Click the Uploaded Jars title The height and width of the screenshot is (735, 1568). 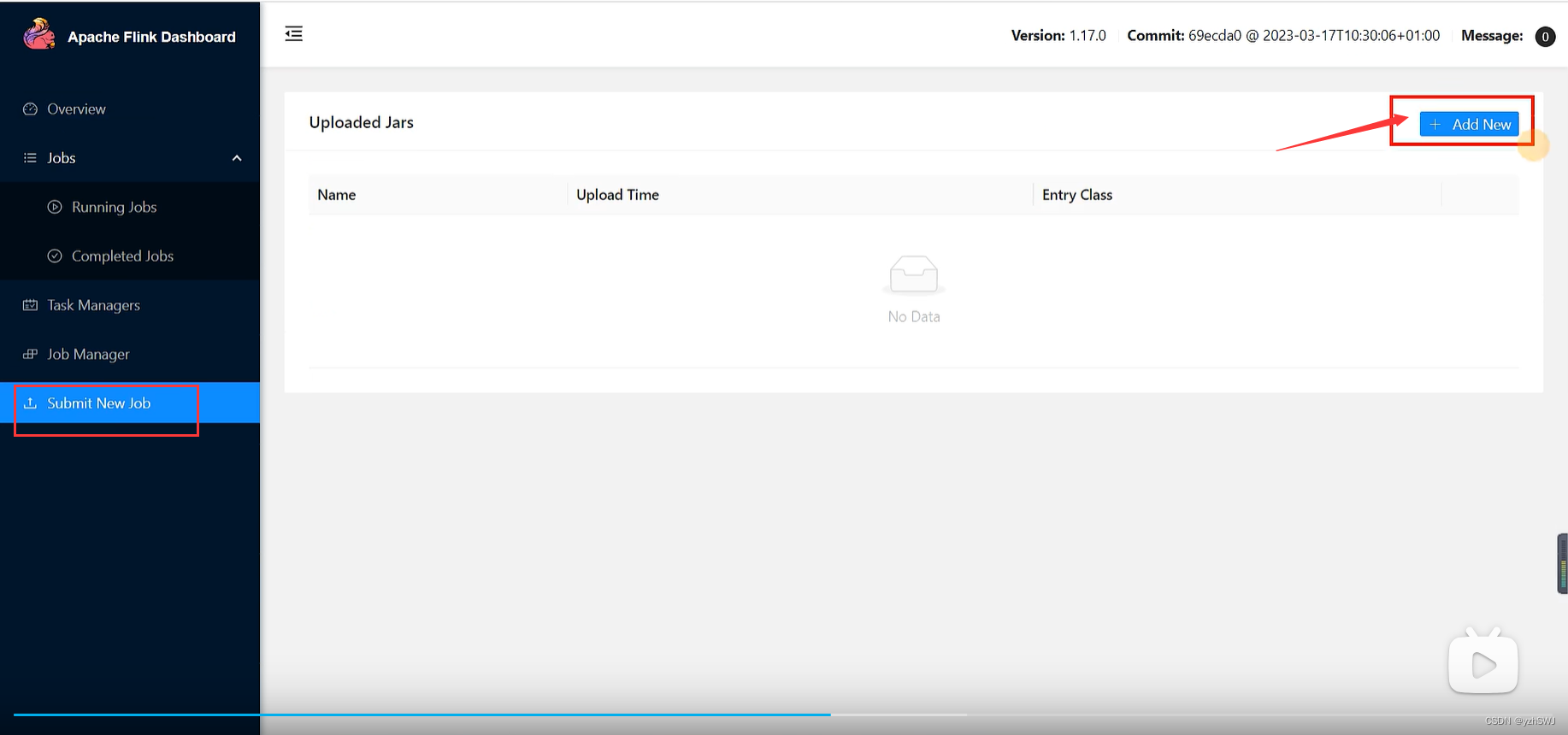click(x=361, y=122)
